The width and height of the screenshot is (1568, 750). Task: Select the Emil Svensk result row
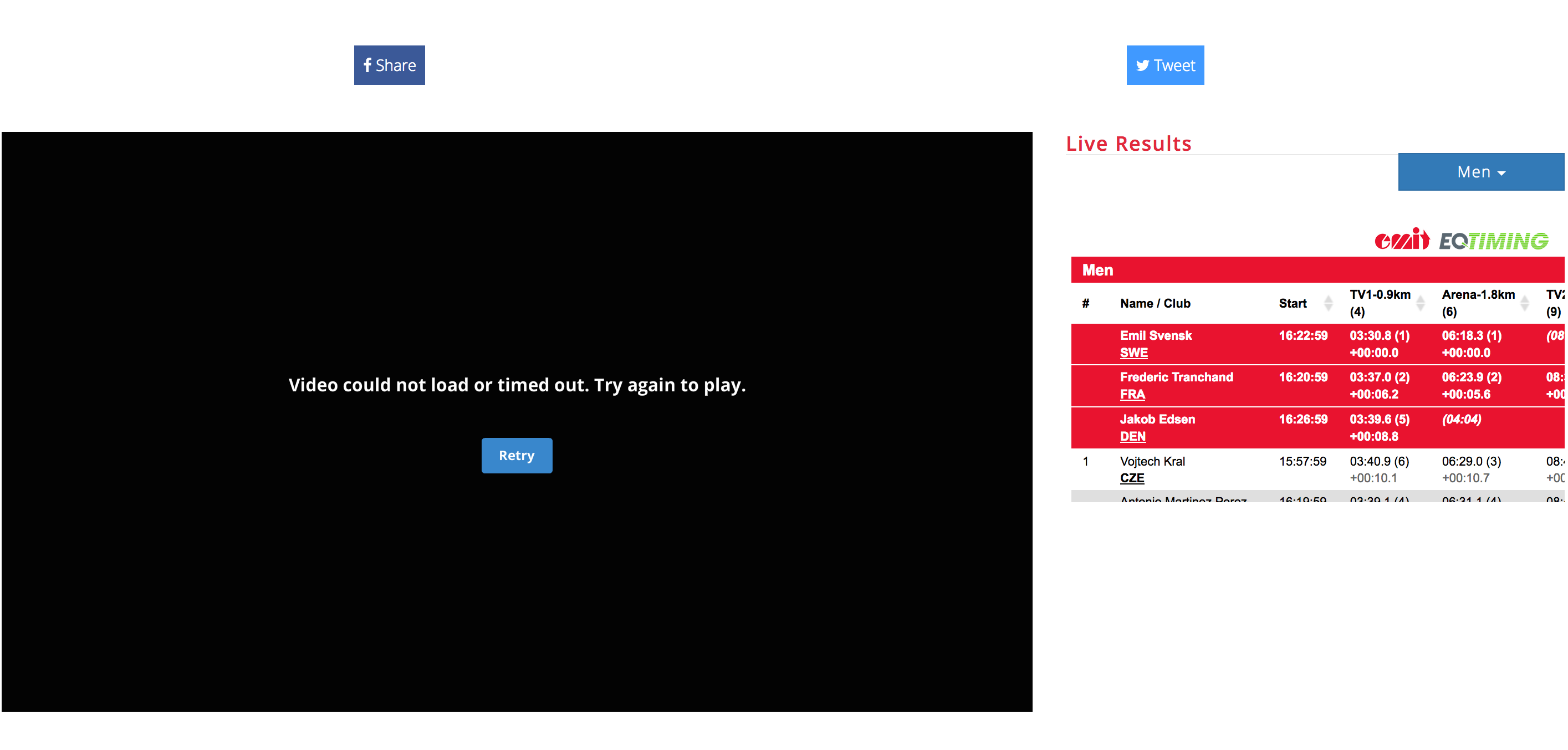[x=1155, y=335]
